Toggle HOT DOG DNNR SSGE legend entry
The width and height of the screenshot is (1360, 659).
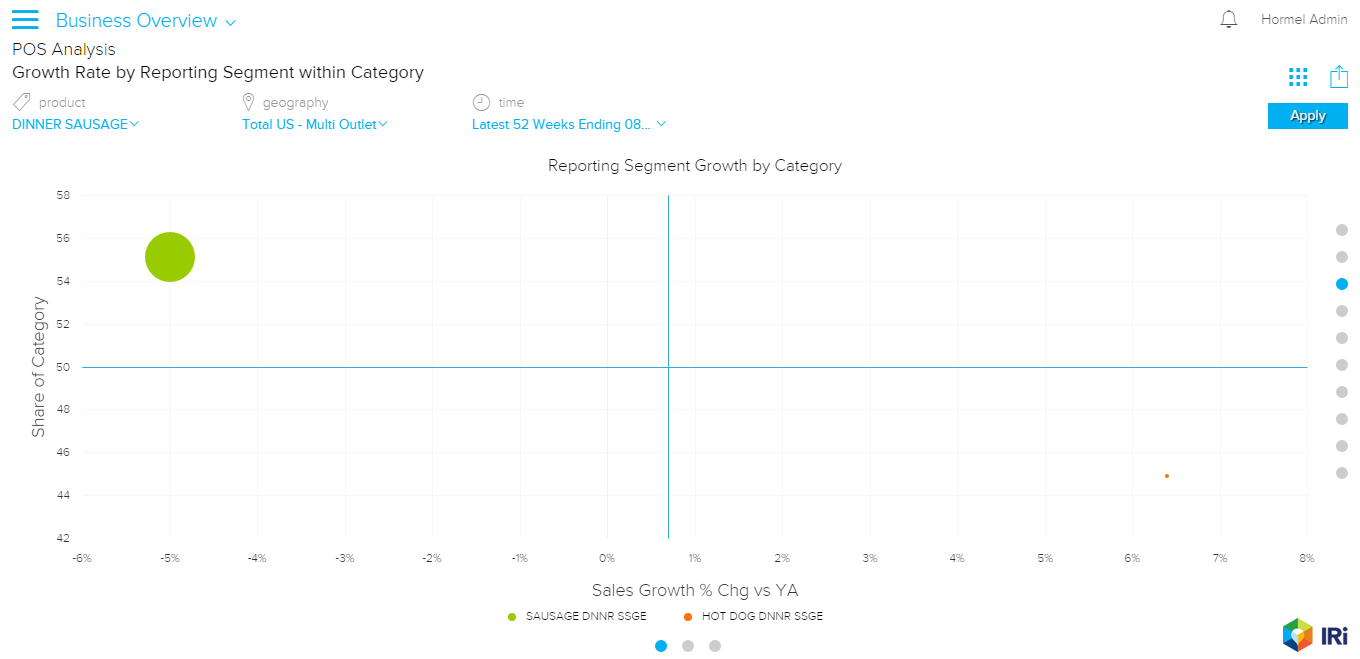coord(753,616)
